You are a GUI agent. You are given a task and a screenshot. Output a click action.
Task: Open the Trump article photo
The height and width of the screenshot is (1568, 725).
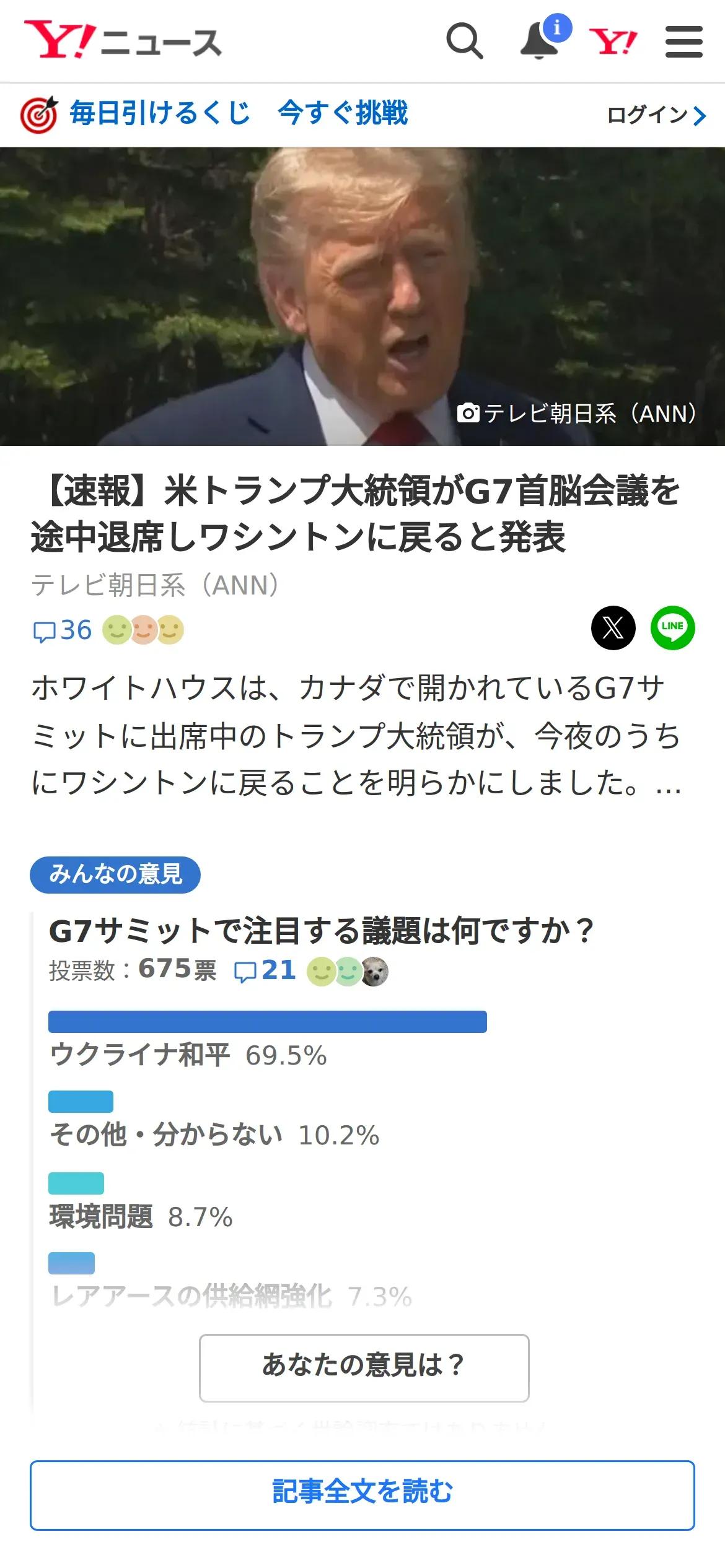point(362,296)
